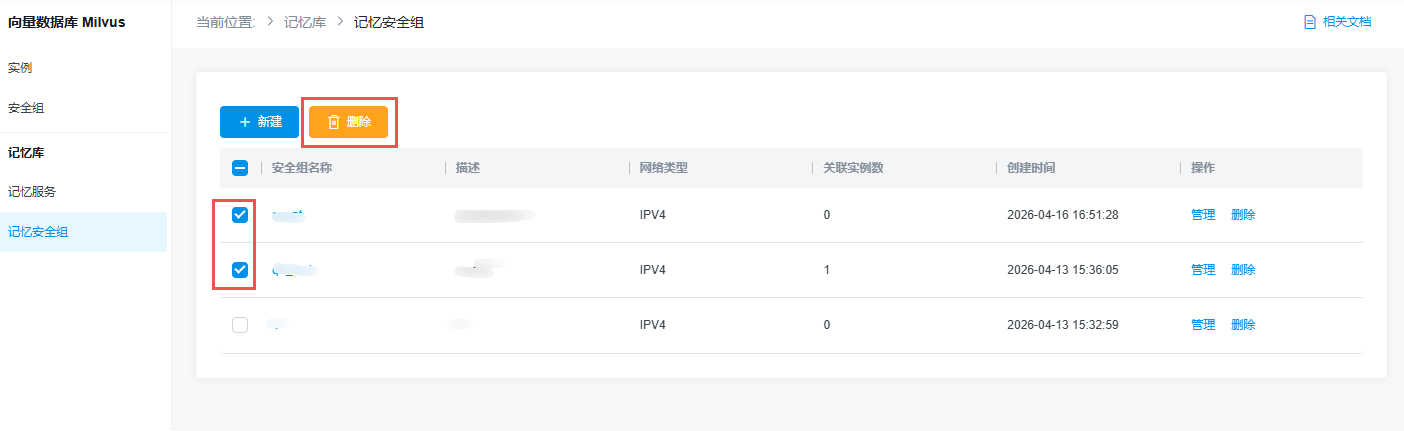Open 实例 in the sidebar
Image resolution: width=1404 pixels, height=431 pixels.
[20, 68]
